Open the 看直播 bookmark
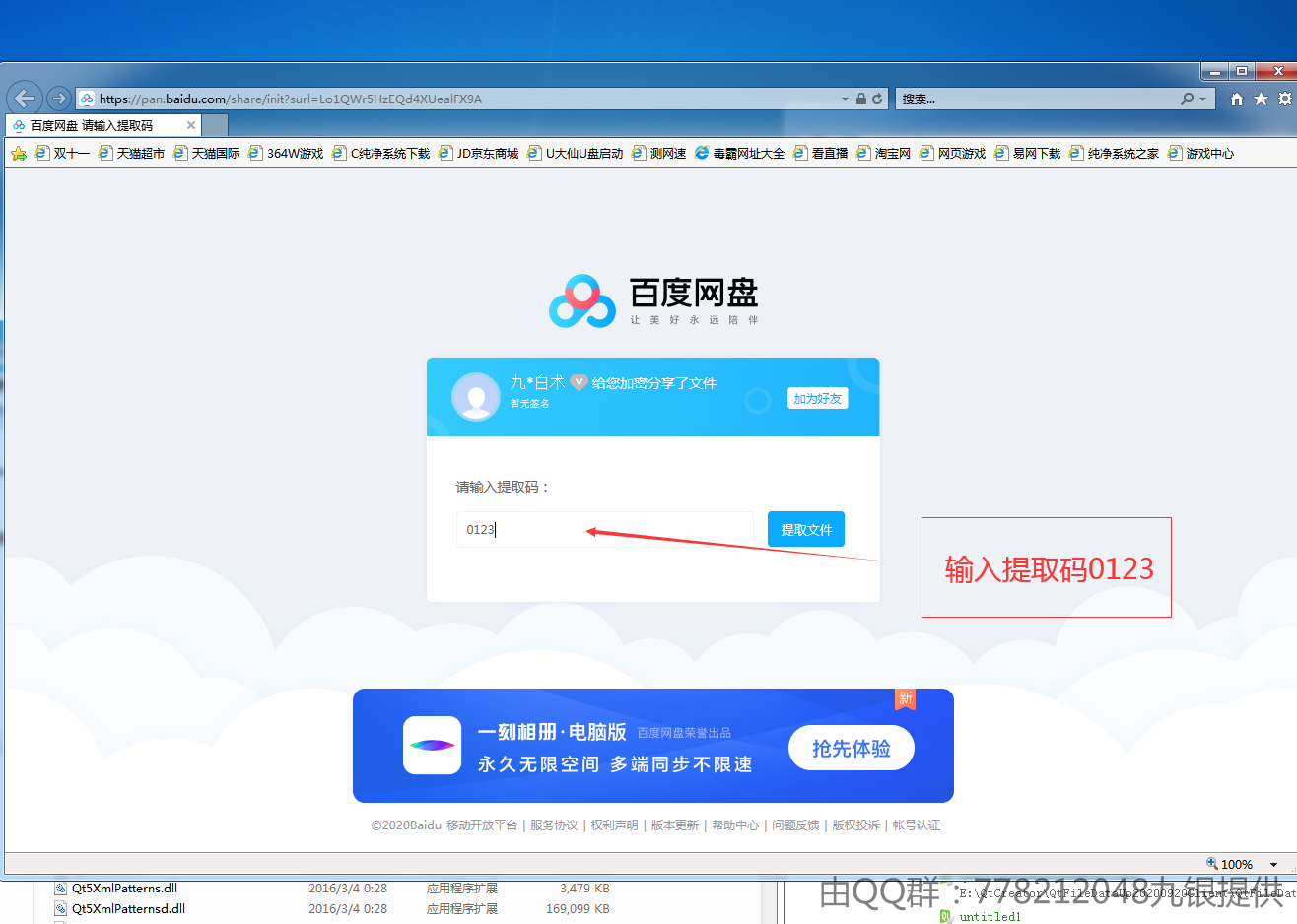The width and height of the screenshot is (1297, 924). [x=820, y=153]
